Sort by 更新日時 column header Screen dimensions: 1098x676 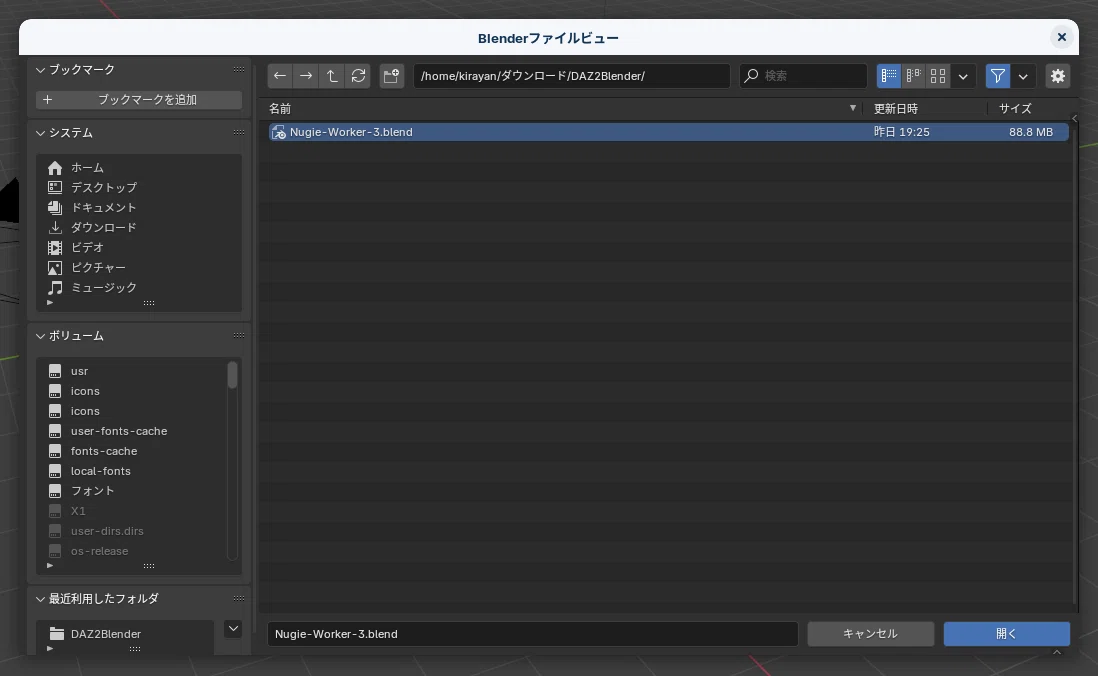pyautogui.click(x=924, y=109)
